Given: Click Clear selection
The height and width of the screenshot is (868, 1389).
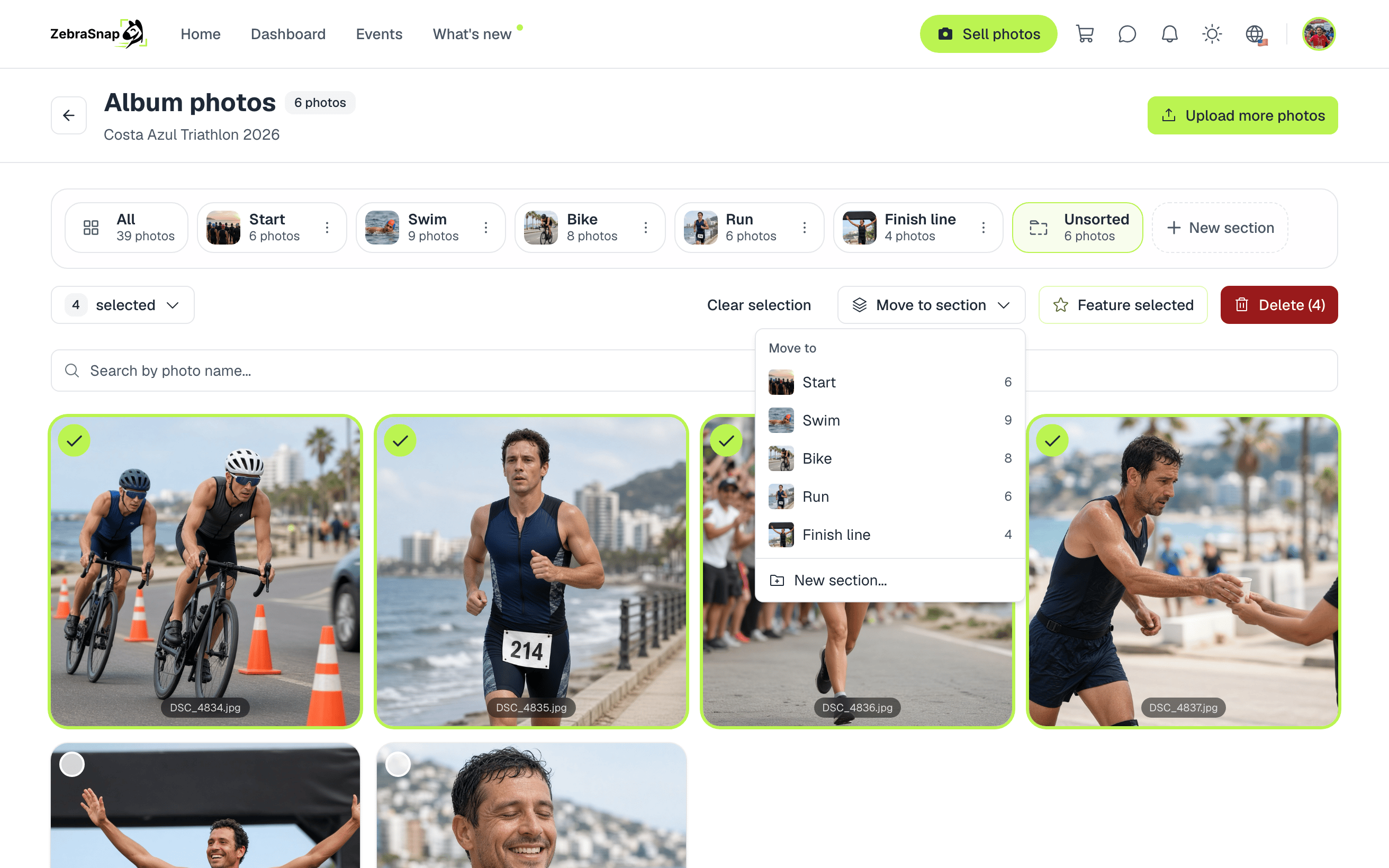Looking at the screenshot, I should [759, 305].
